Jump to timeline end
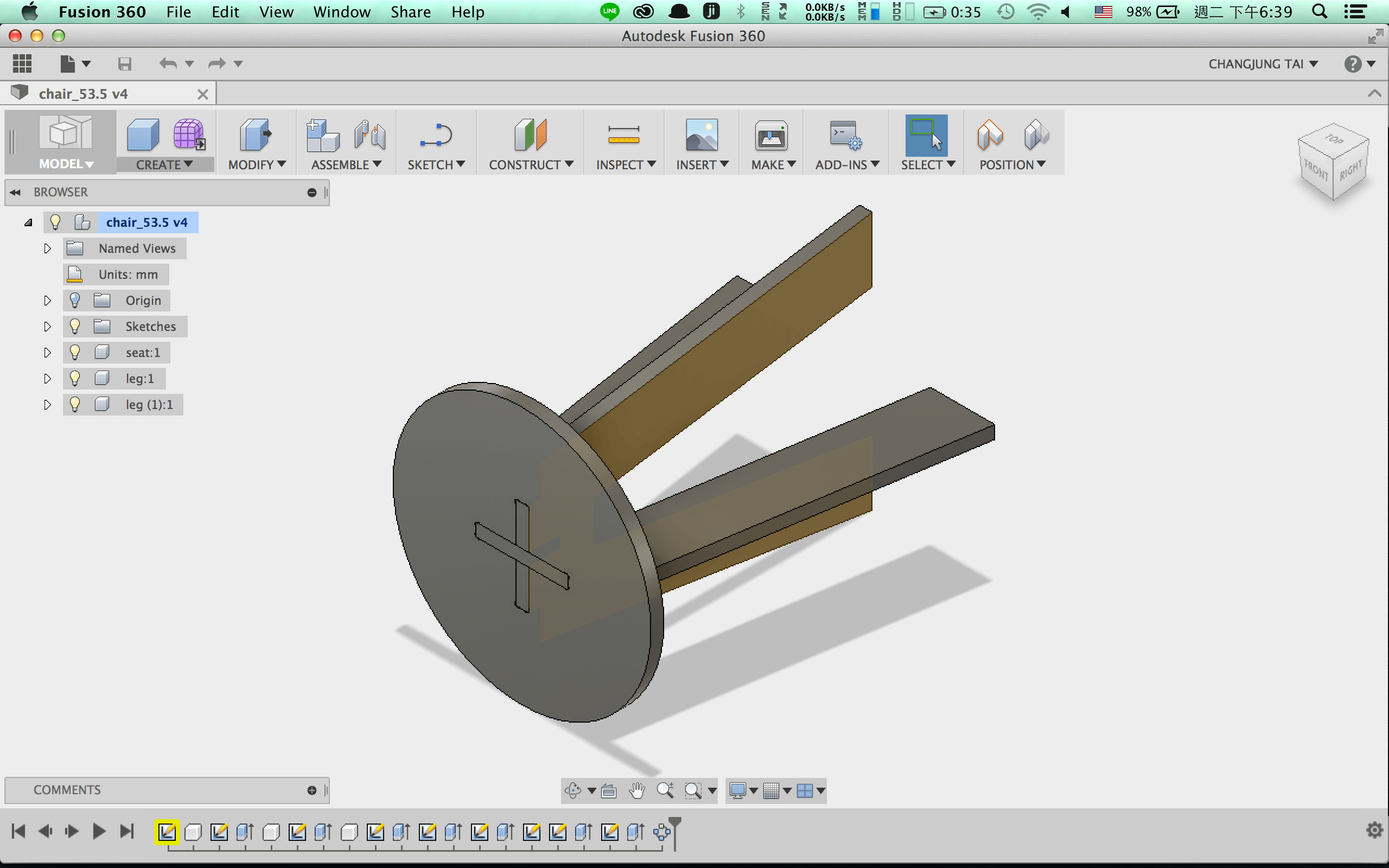 coord(127,831)
